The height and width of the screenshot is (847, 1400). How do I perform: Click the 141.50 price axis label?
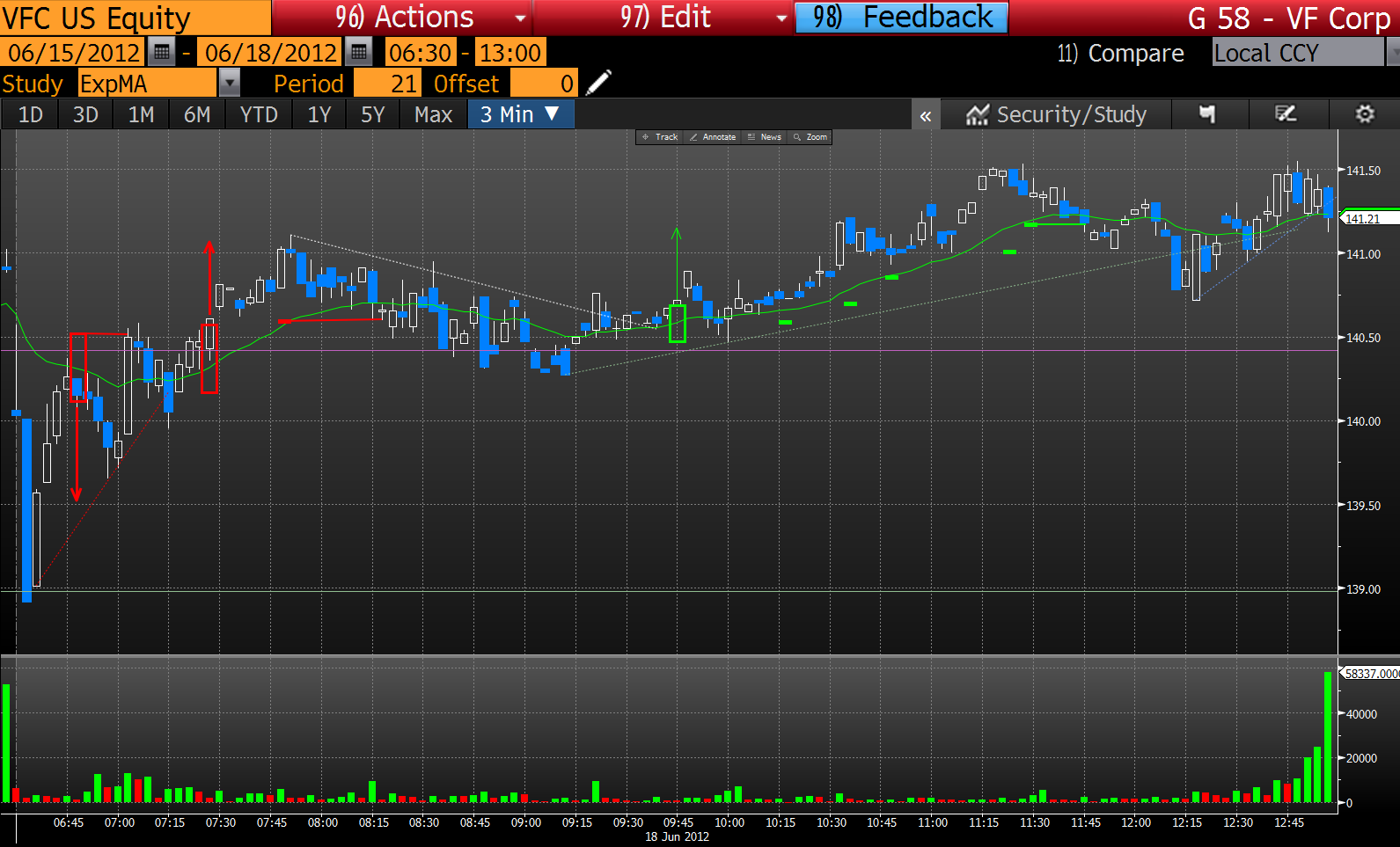click(x=1363, y=171)
